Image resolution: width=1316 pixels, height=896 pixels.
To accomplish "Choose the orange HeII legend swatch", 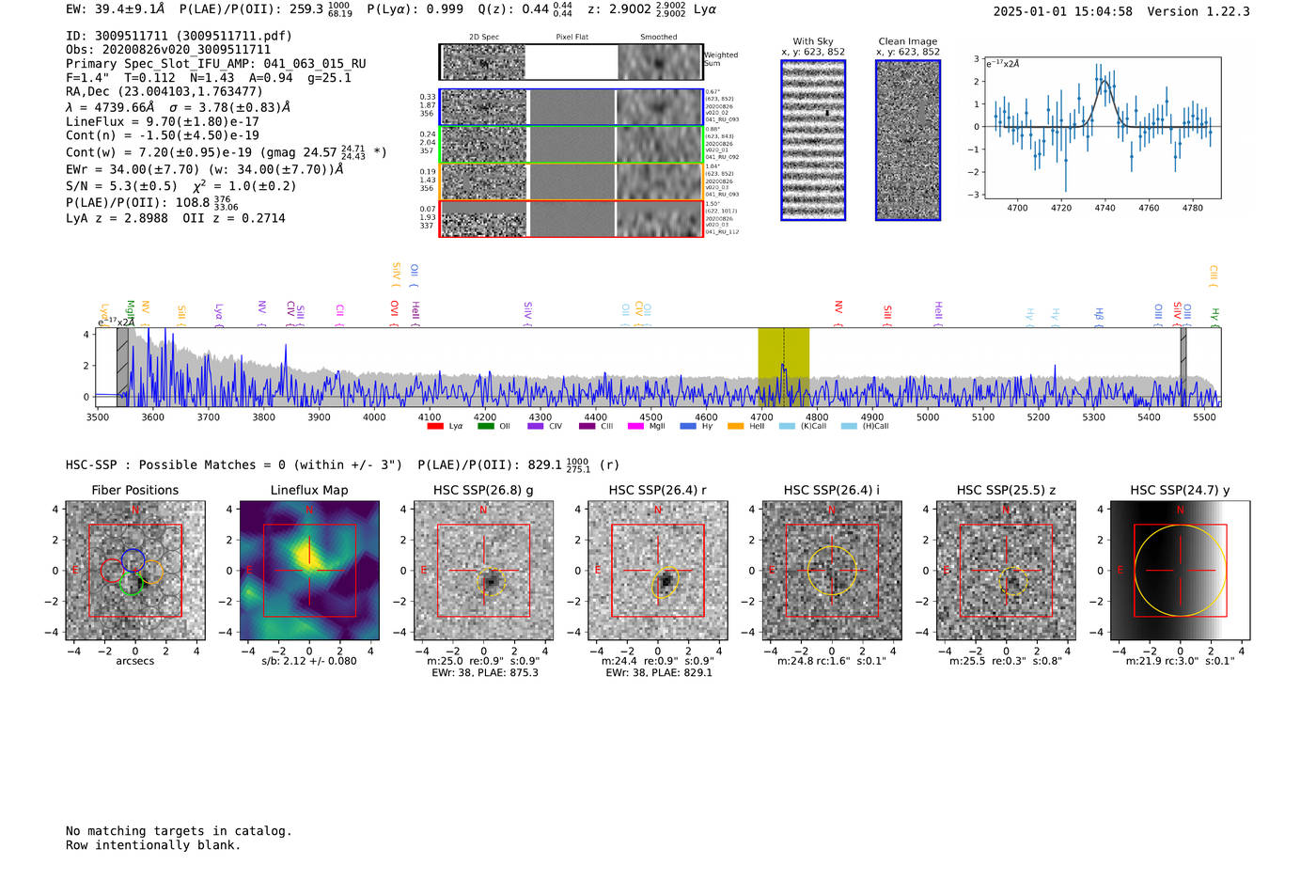I will (x=735, y=426).
